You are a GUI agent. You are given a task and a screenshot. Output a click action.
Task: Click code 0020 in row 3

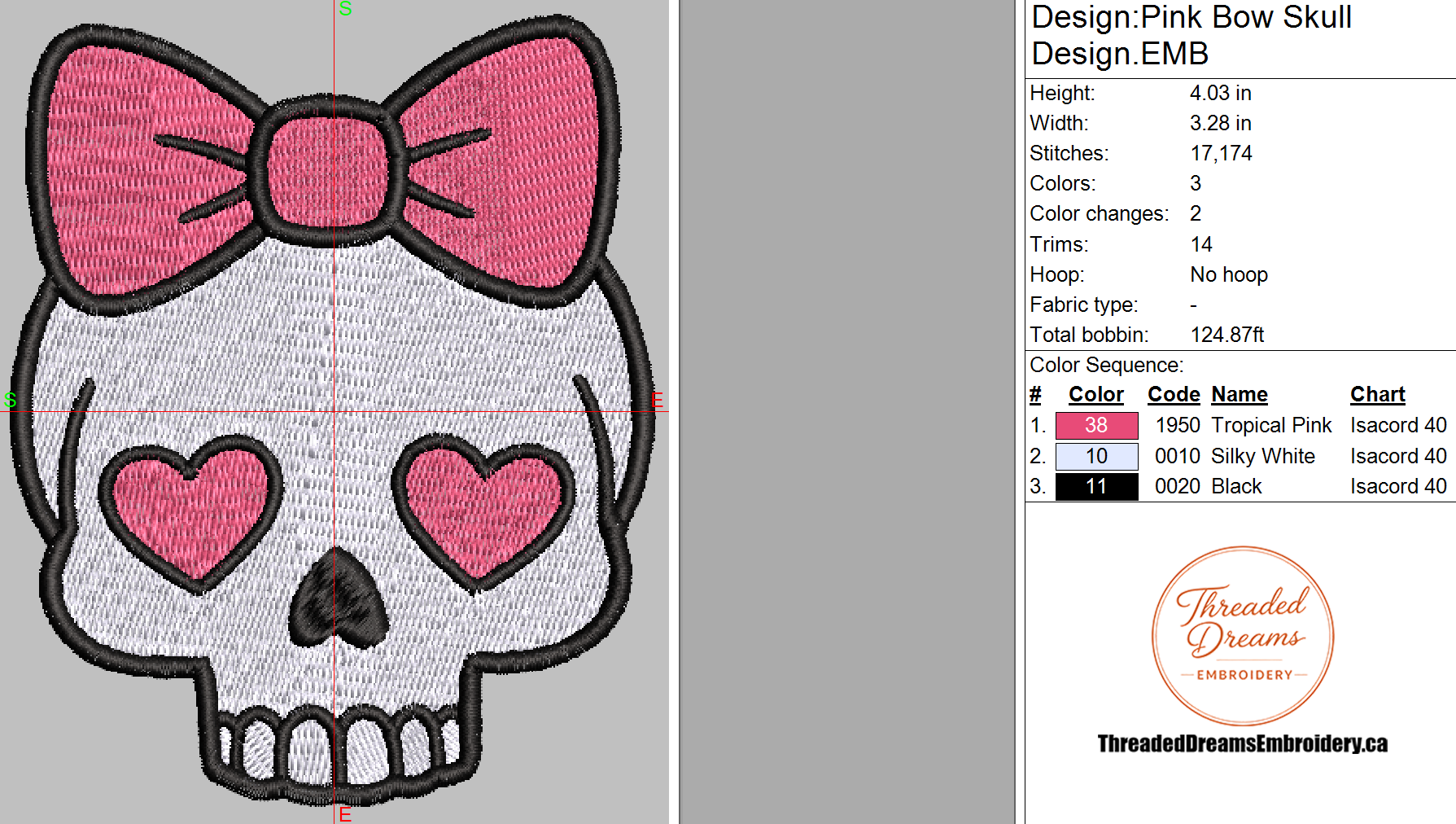click(1178, 487)
